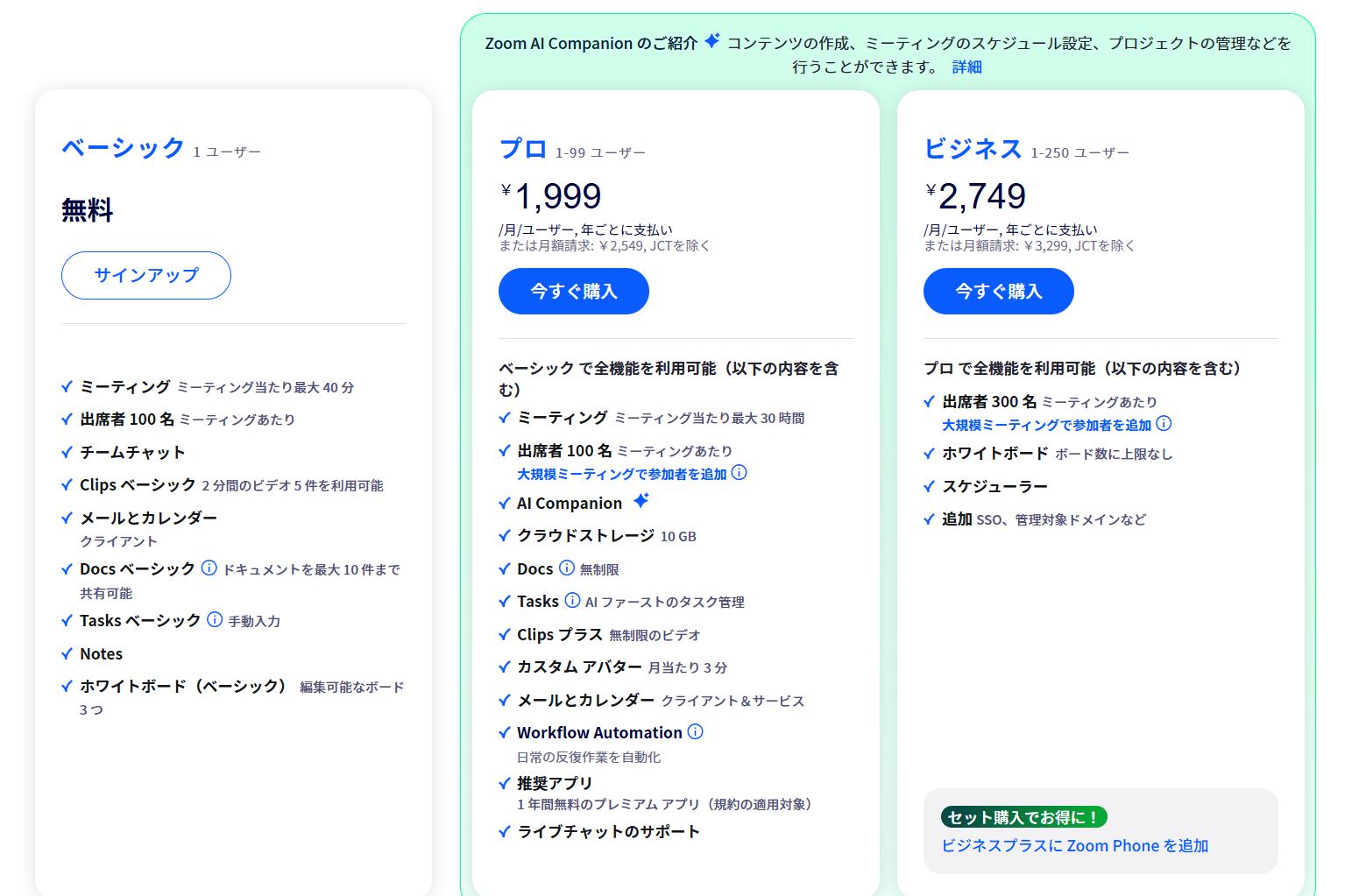Click info icon next to Tasks in プロ plan
The image size is (1352, 896).
tap(572, 600)
